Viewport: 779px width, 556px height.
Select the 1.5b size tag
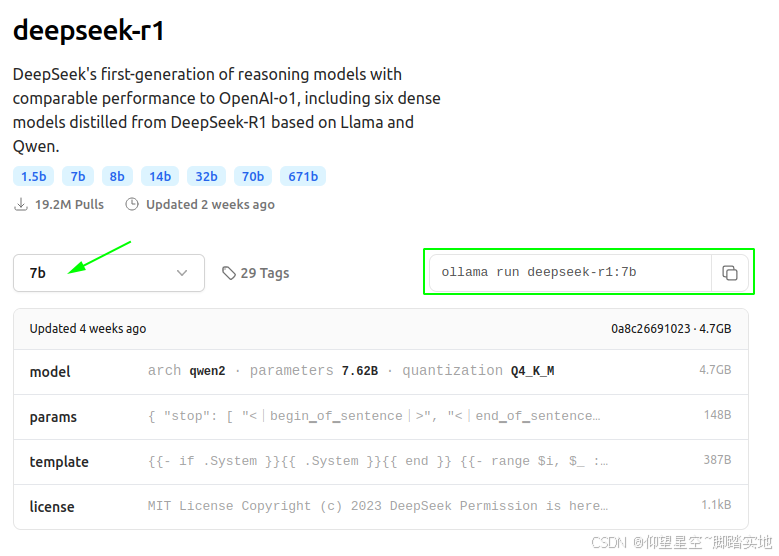click(33, 176)
